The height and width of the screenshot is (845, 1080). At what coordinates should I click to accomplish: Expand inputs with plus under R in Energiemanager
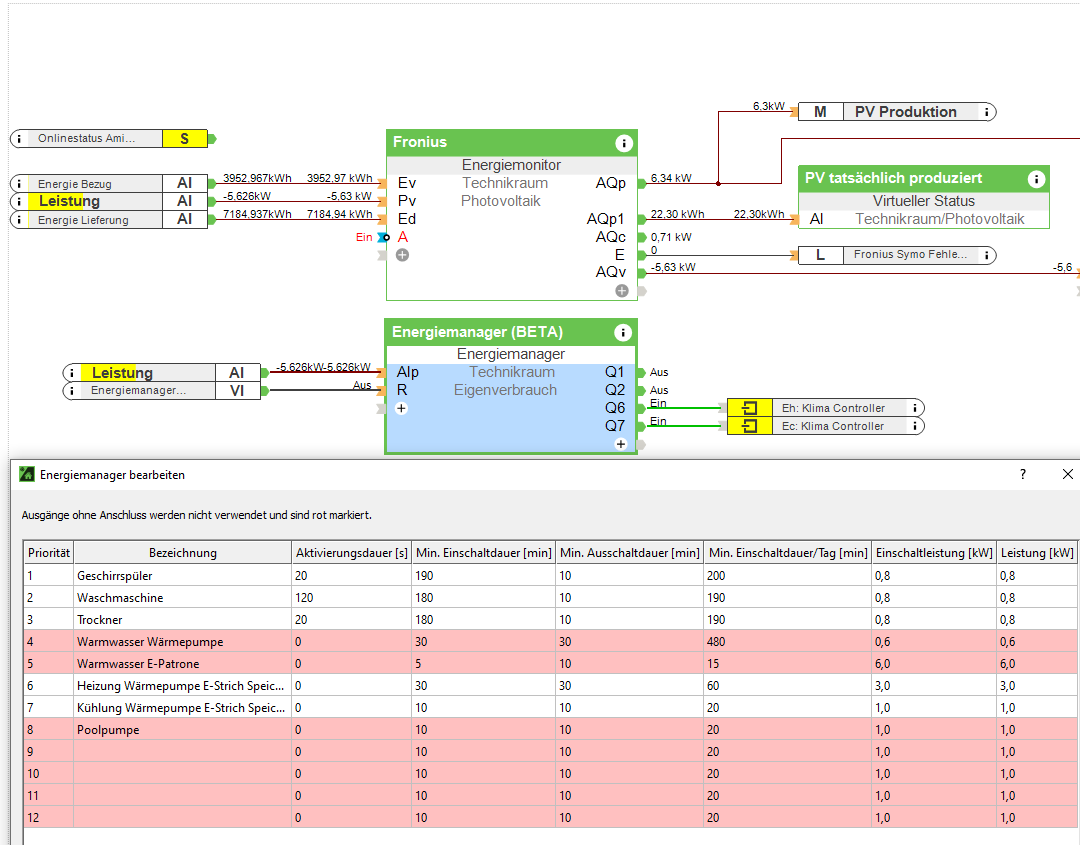point(402,408)
